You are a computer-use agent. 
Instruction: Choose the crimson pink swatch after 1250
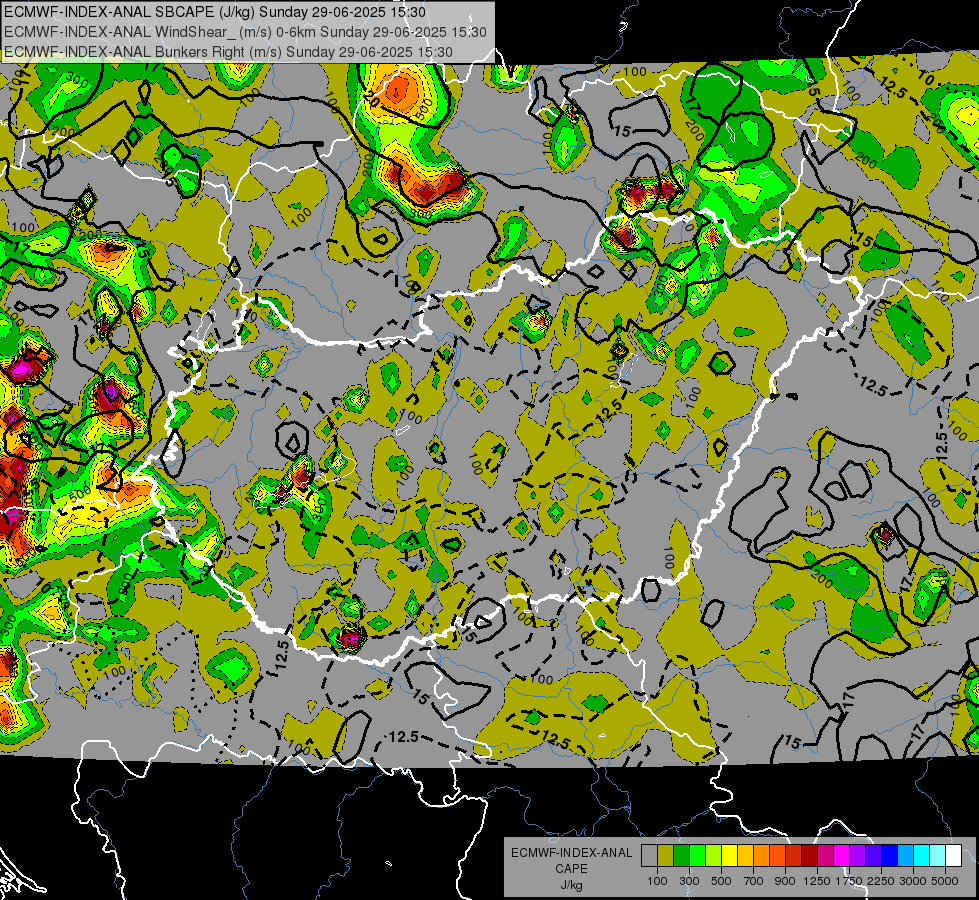point(825,855)
